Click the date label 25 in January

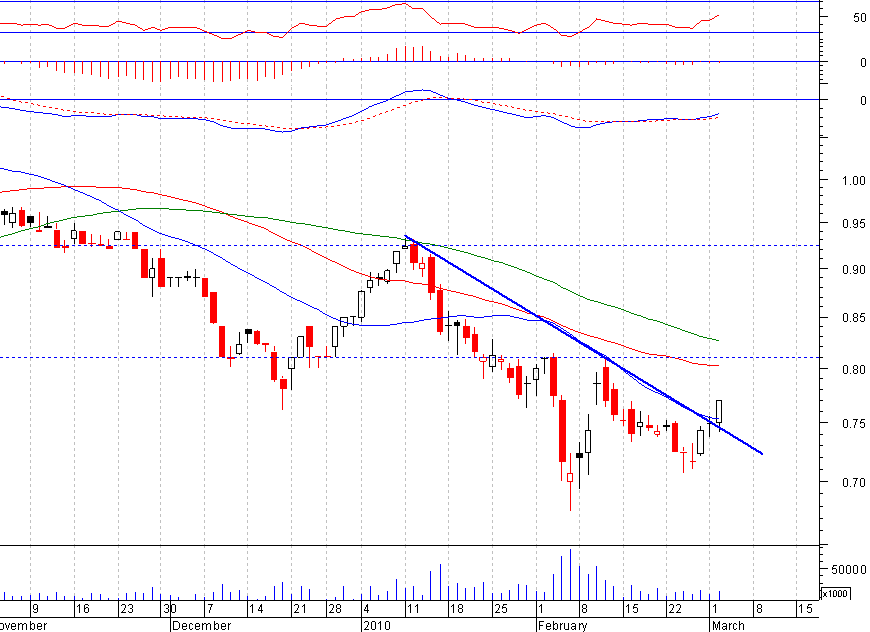[500, 609]
